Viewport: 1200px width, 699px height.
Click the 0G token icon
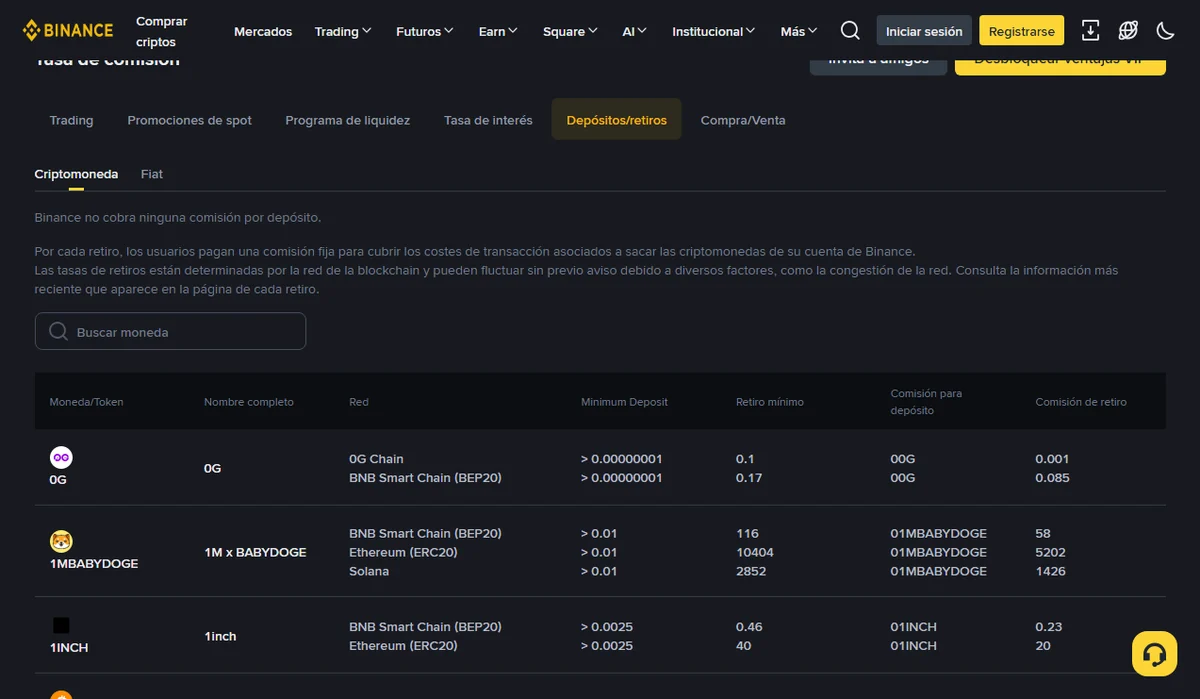point(61,457)
